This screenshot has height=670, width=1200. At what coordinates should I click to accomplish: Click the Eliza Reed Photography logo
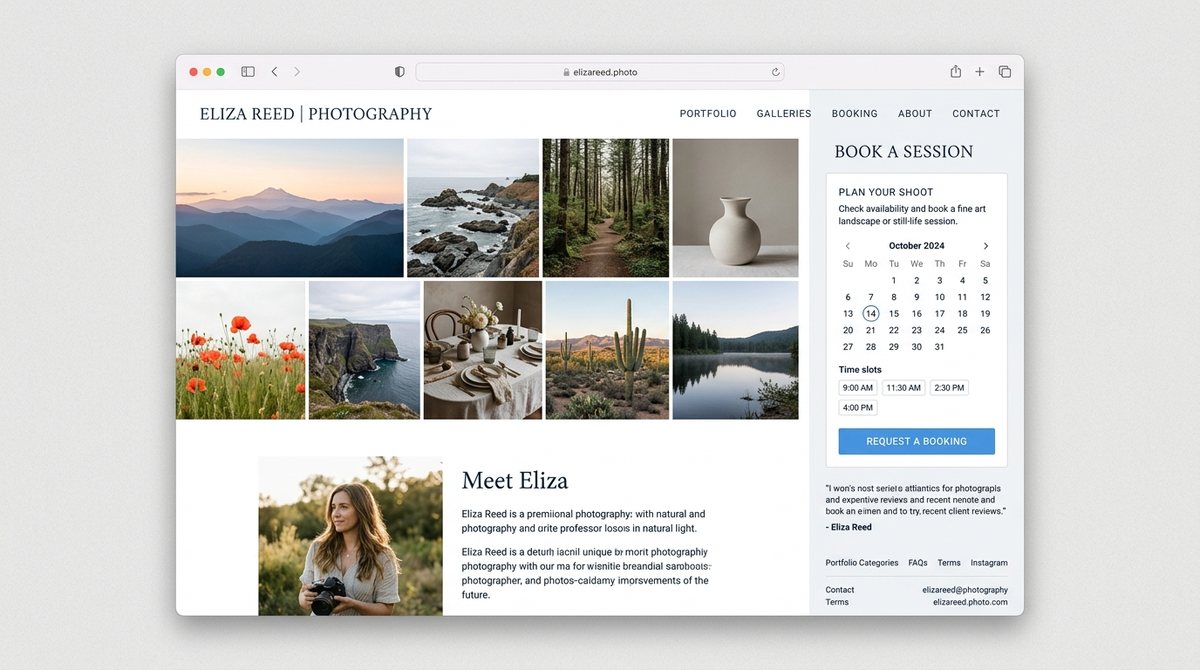pyautogui.click(x=316, y=114)
